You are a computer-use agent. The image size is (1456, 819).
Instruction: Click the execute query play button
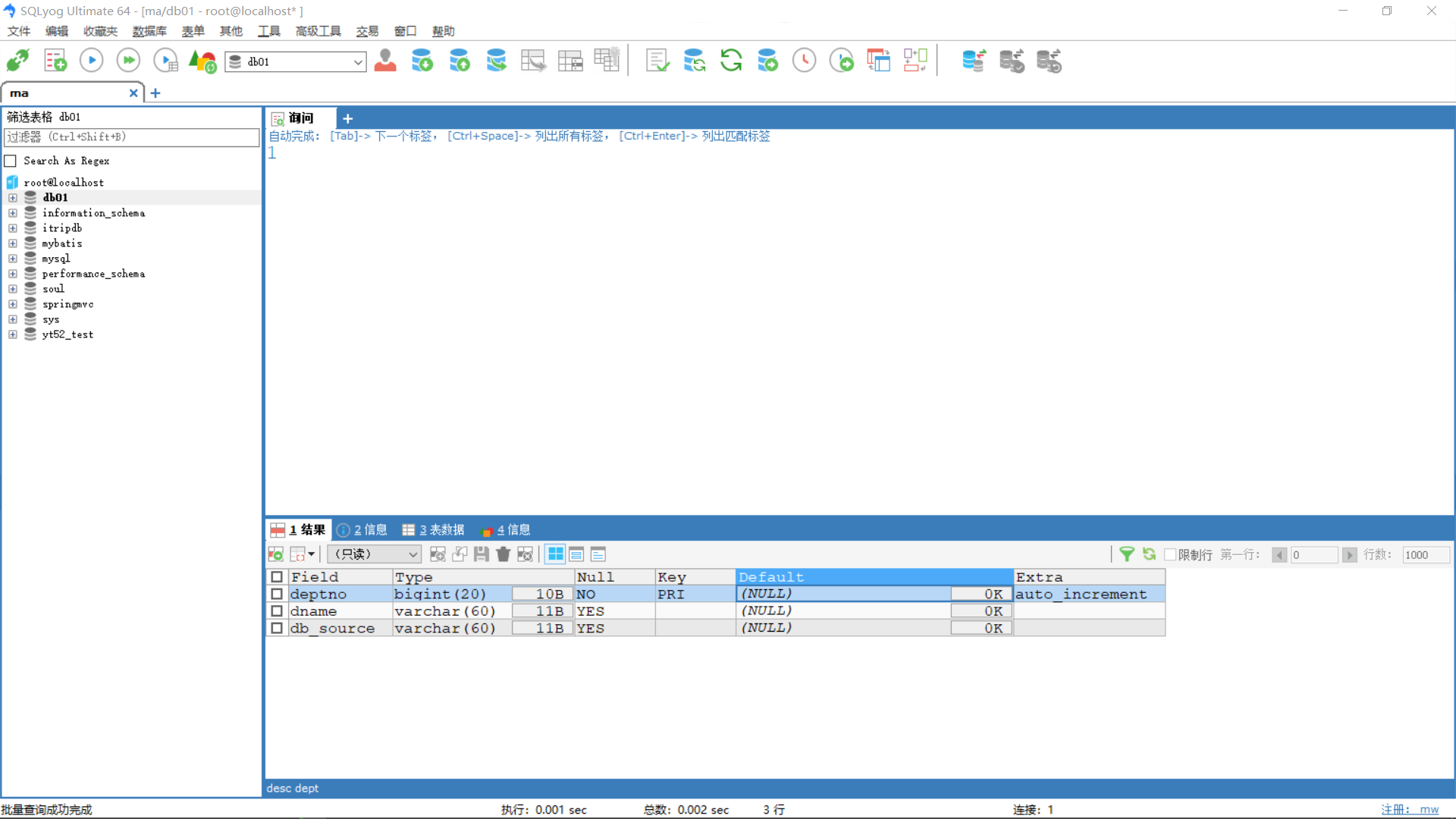click(x=91, y=61)
